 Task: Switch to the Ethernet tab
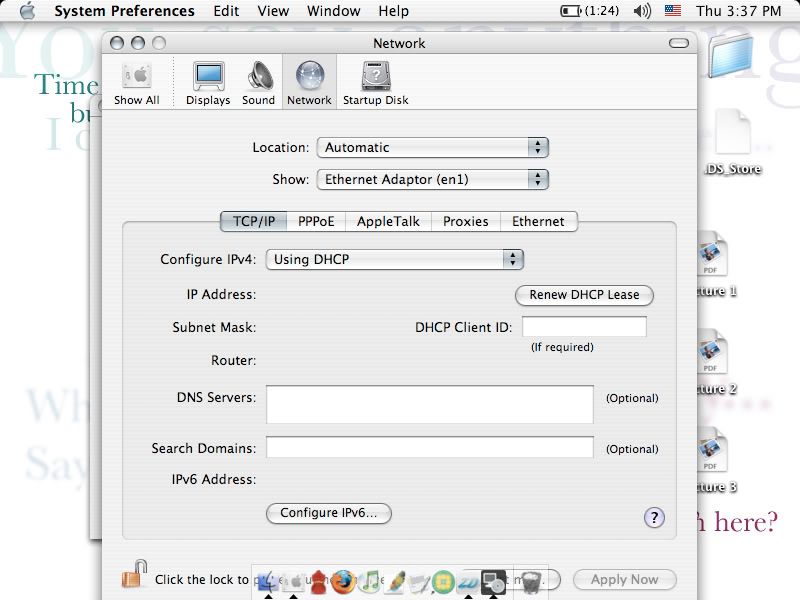pos(539,221)
